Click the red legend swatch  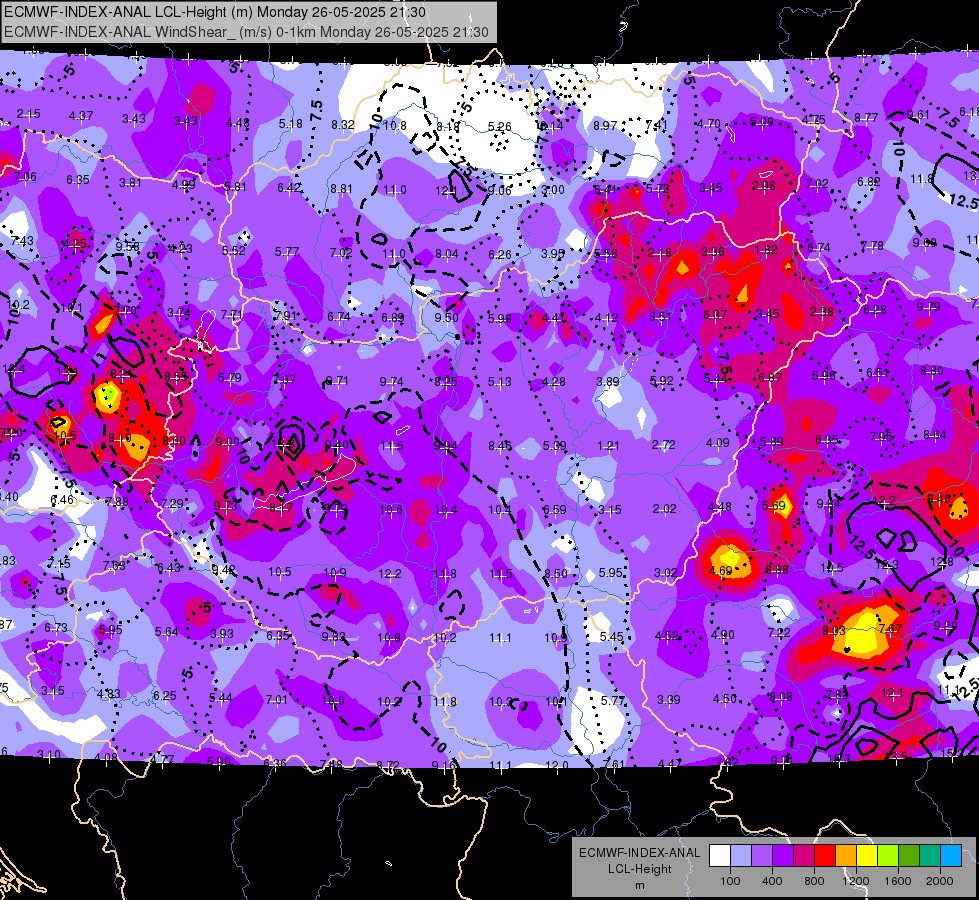point(825,856)
